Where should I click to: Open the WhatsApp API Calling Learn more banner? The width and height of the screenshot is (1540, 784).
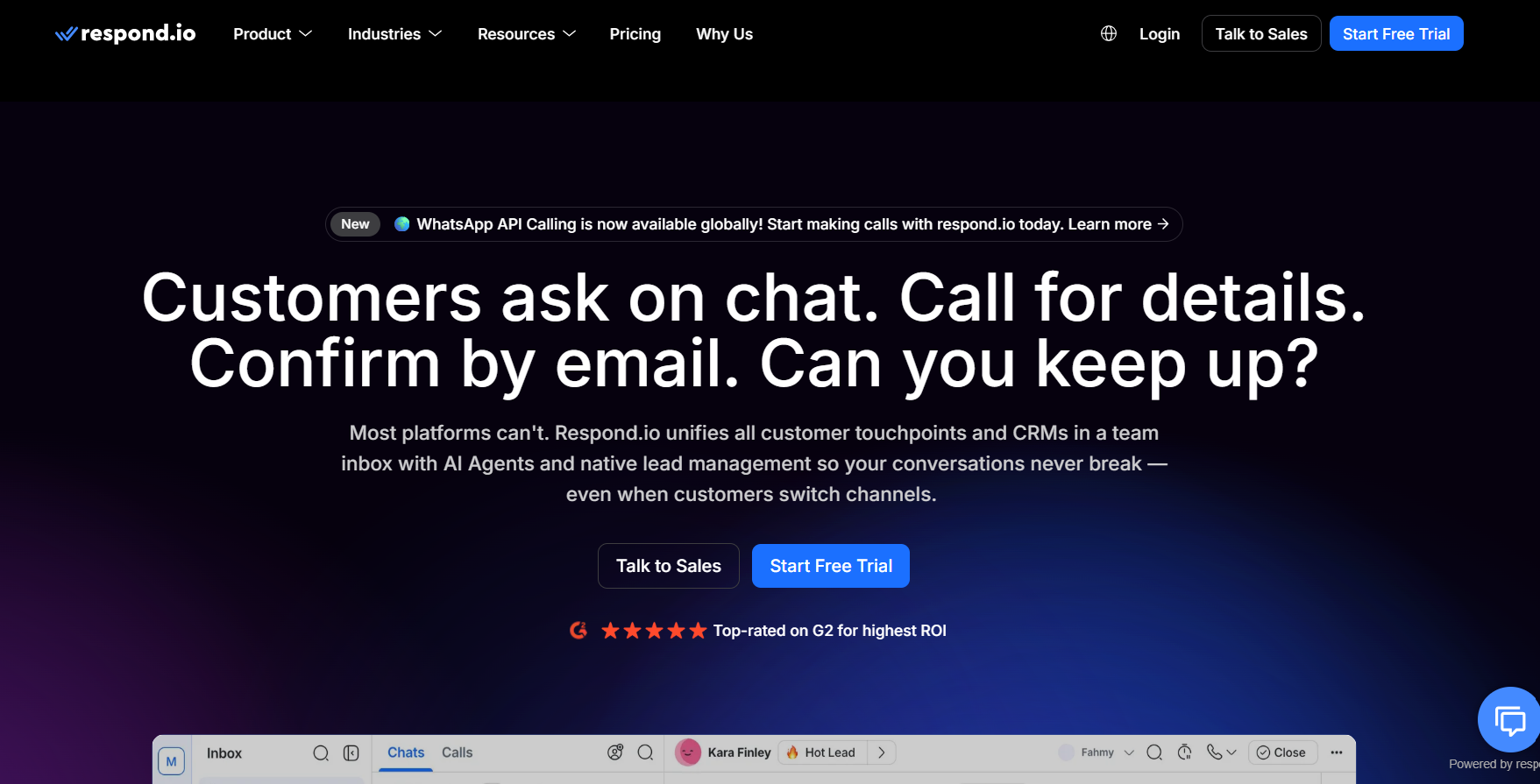pyautogui.click(x=754, y=224)
